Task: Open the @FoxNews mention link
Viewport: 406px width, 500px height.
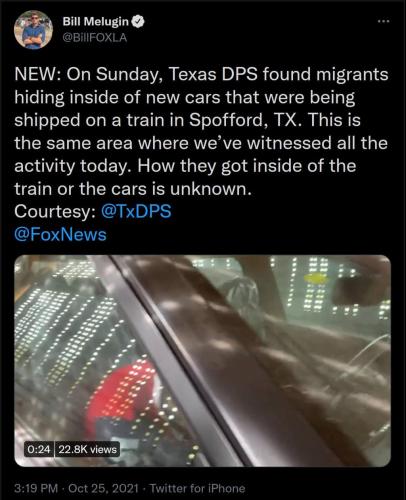Action: coord(60,234)
